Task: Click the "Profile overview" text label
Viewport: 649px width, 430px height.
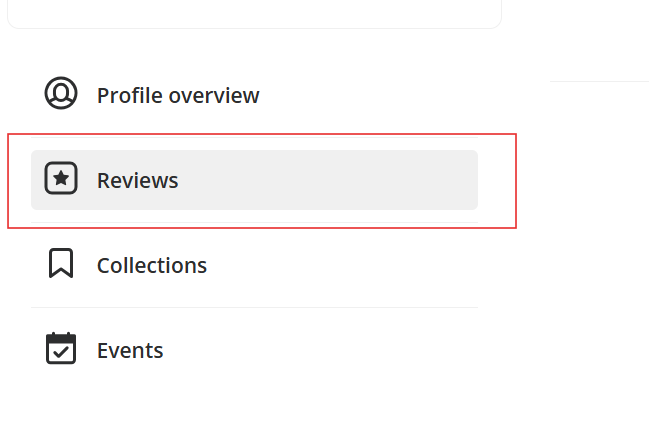Action: [178, 96]
